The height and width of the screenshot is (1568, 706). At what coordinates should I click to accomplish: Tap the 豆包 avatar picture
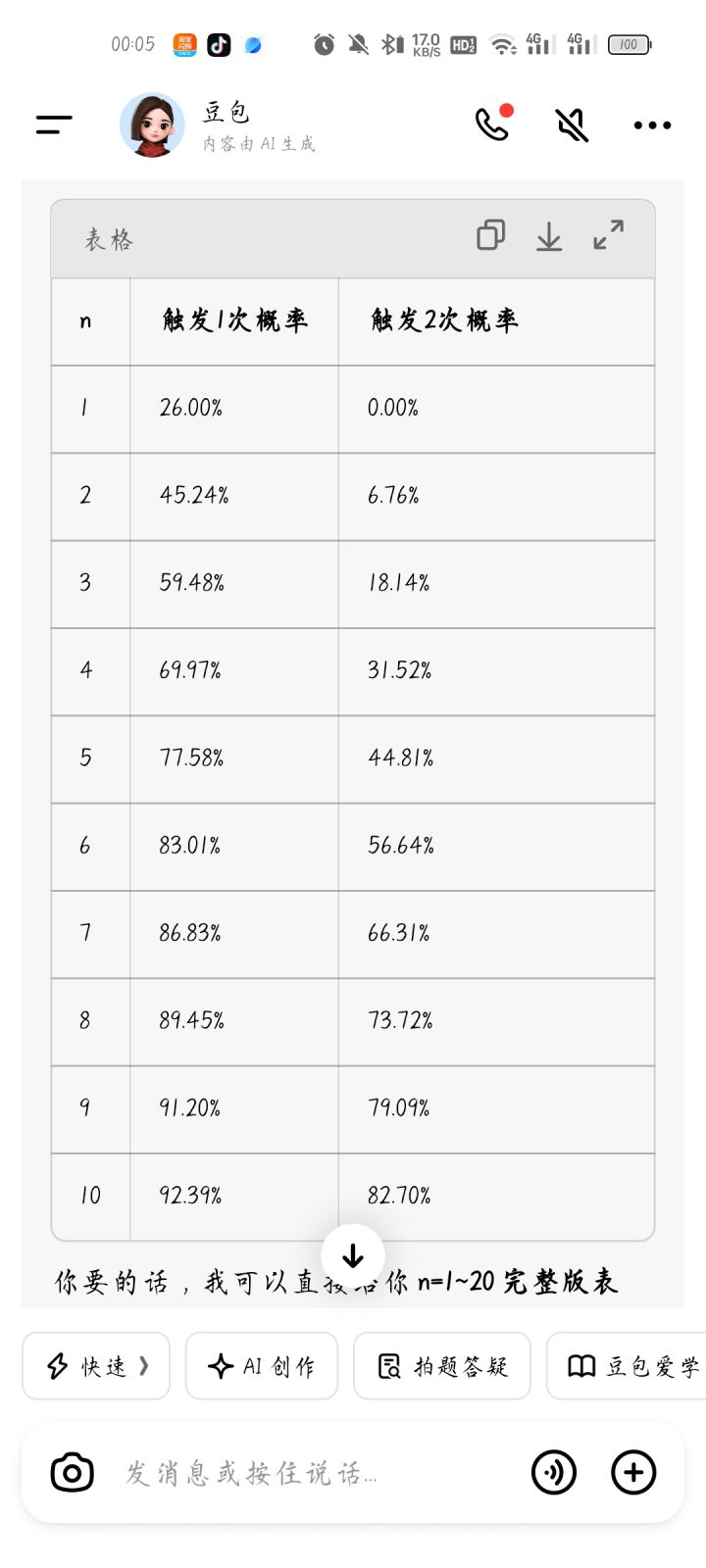tap(152, 124)
